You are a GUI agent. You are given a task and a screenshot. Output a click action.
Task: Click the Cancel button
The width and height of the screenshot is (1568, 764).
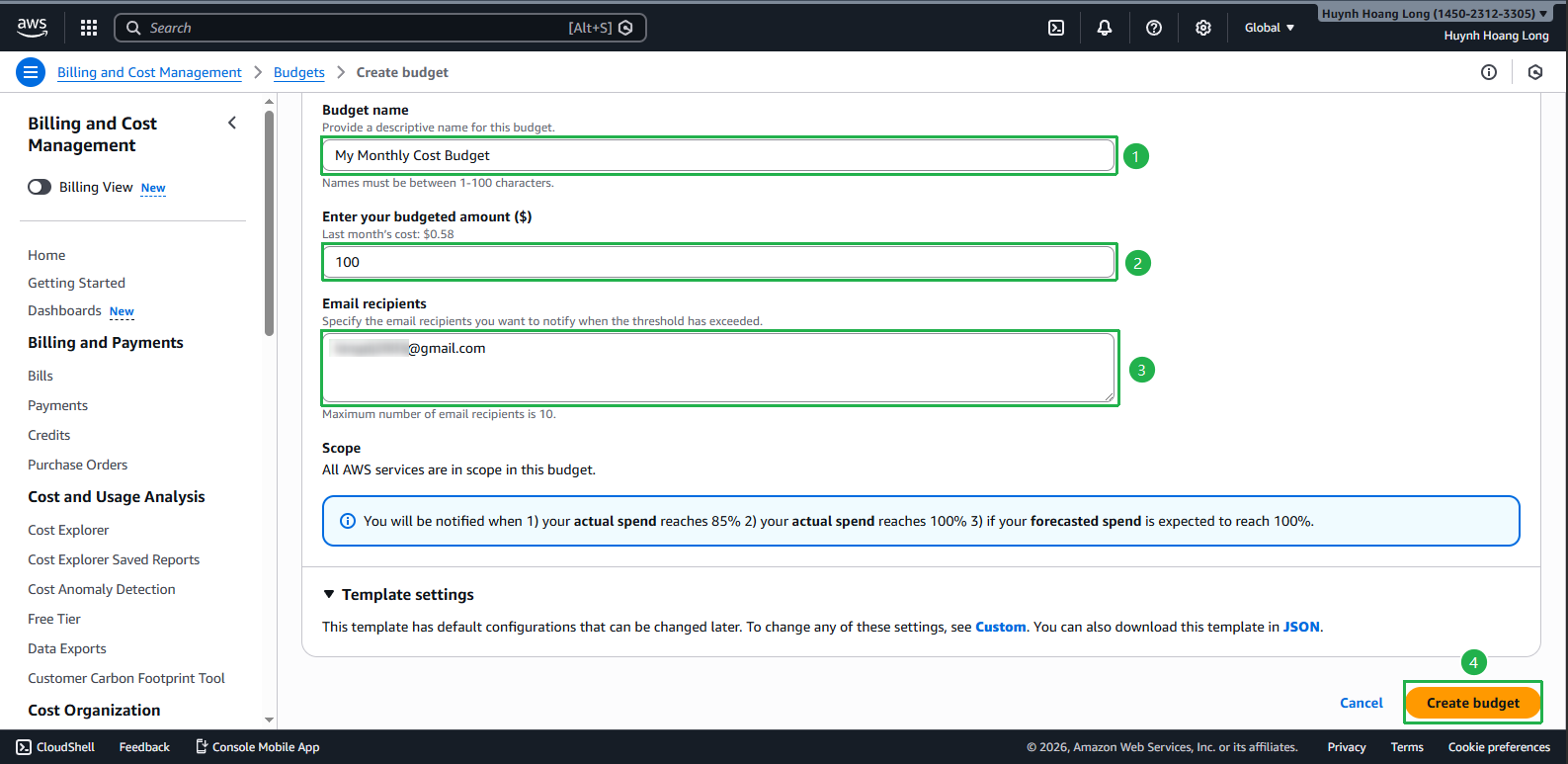pyautogui.click(x=1361, y=703)
